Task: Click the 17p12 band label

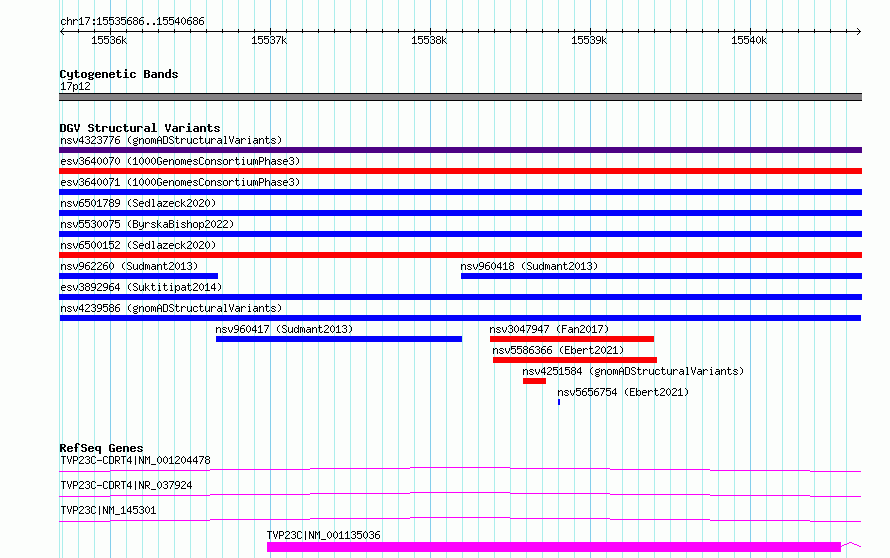Action: point(75,86)
